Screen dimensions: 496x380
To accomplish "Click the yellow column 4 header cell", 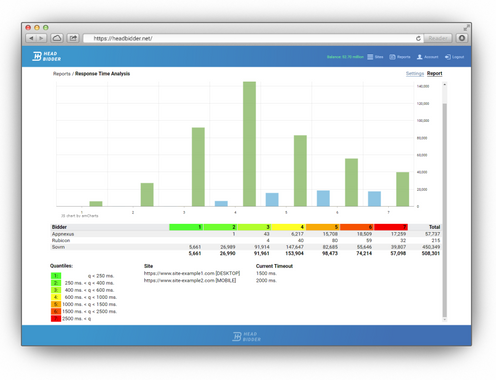I will [288, 227].
